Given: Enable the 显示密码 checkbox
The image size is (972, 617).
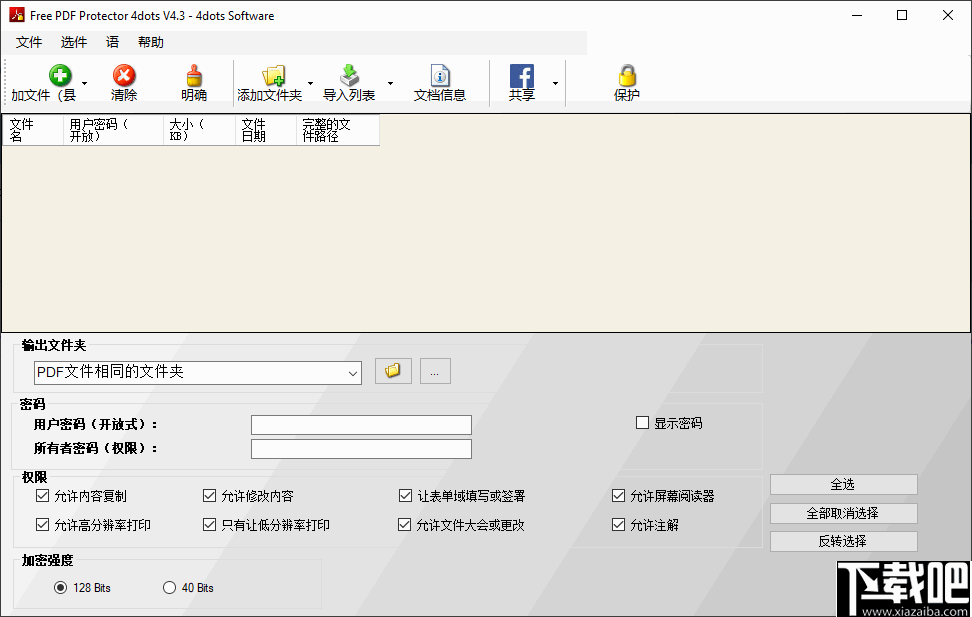Looking at the screenshot, I should (x=642, y=422).
